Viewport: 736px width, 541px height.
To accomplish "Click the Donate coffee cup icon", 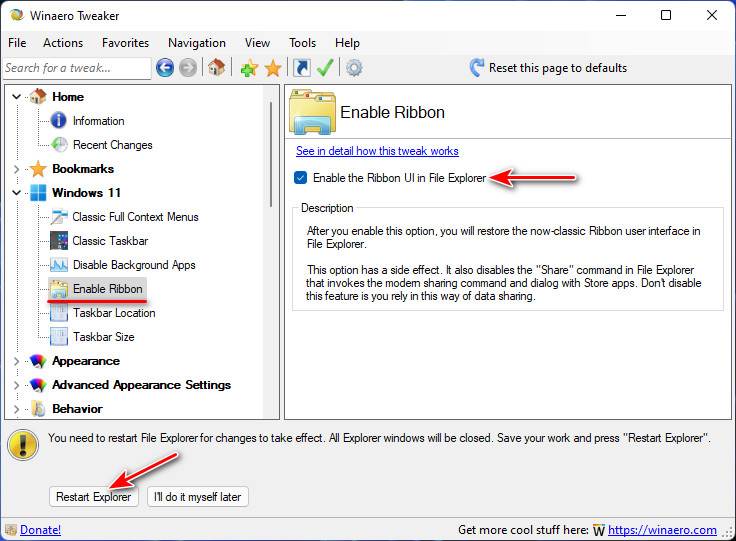I will (11, 530).
